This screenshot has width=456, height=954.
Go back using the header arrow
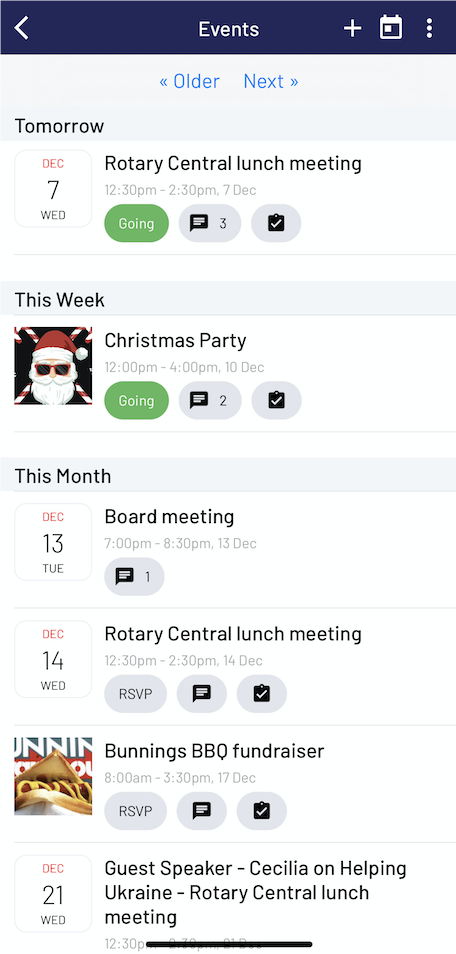(x=22, y=28)
